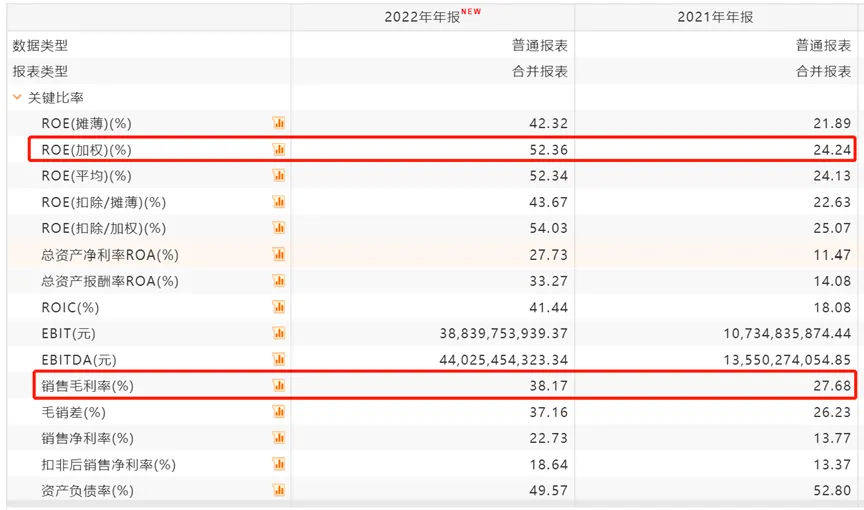This screenshot has height=510, width=864.
Task: Open chart icon for 总资产净利率ROA(%)
Action: [279, 255]
